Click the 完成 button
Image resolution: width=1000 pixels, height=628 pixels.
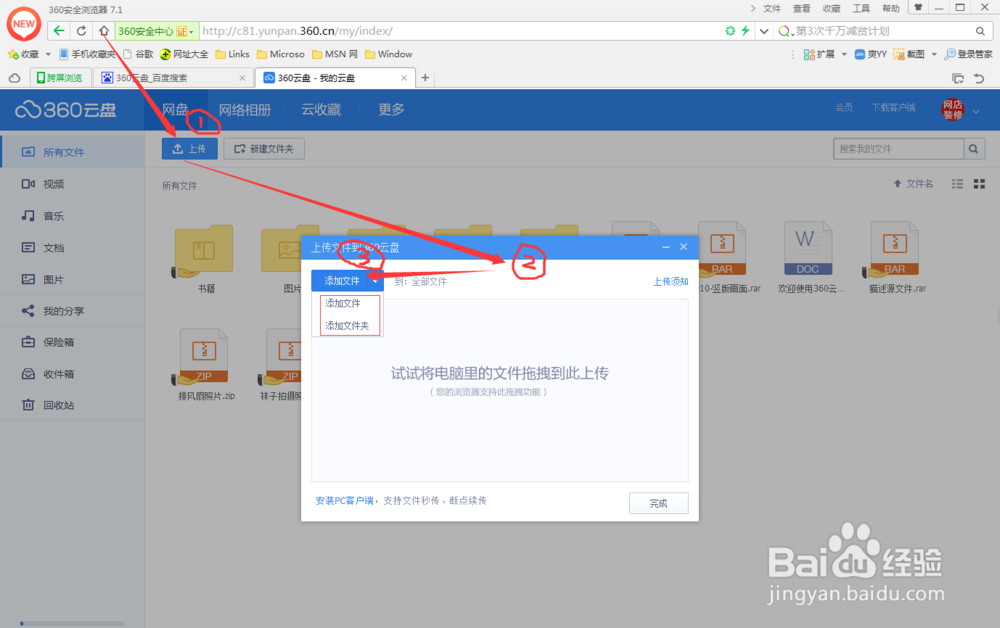659,503
